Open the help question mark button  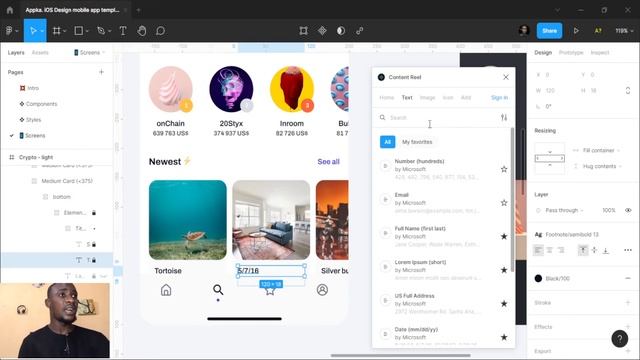click(620, 338)
